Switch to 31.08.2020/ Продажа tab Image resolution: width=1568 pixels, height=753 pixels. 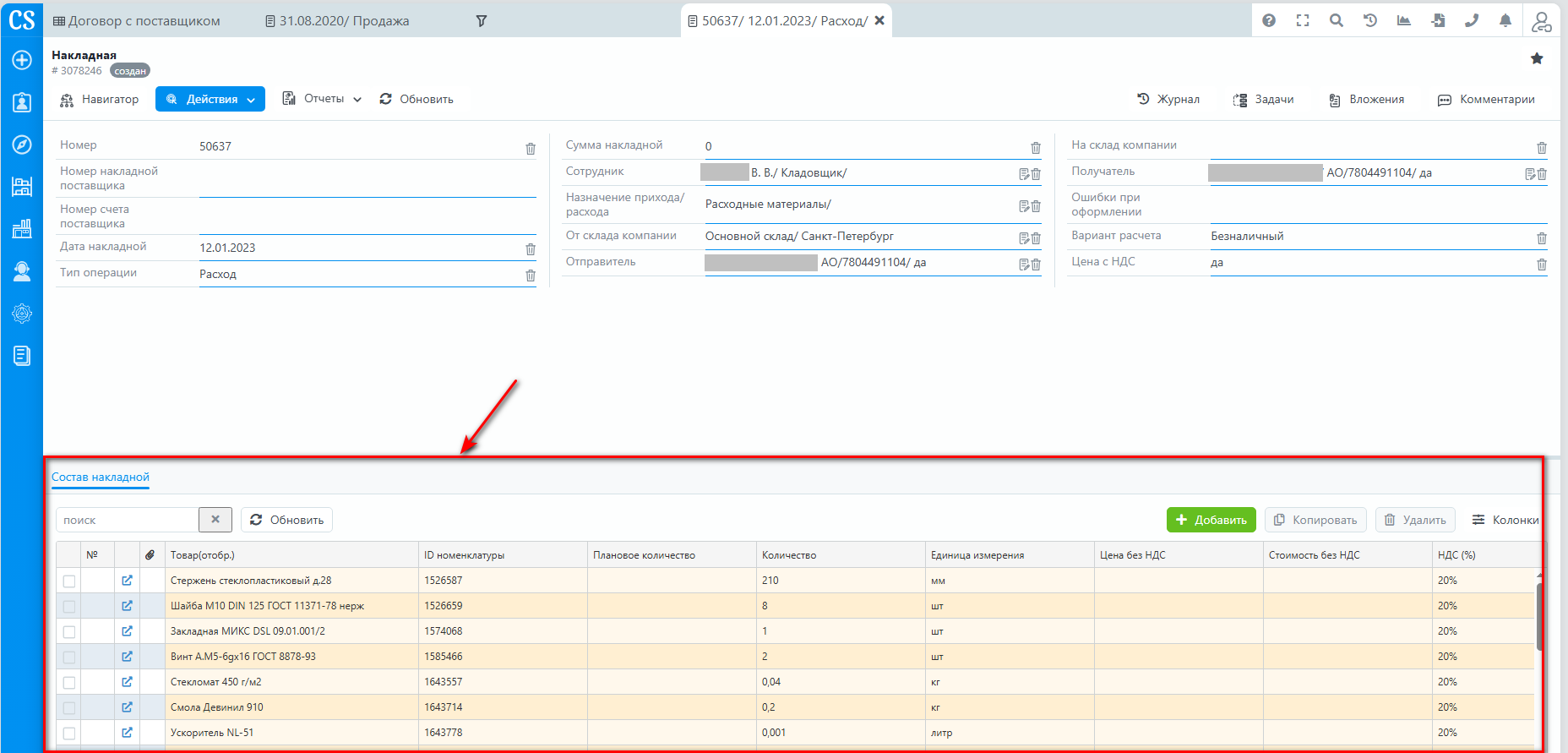coord(337,21)
